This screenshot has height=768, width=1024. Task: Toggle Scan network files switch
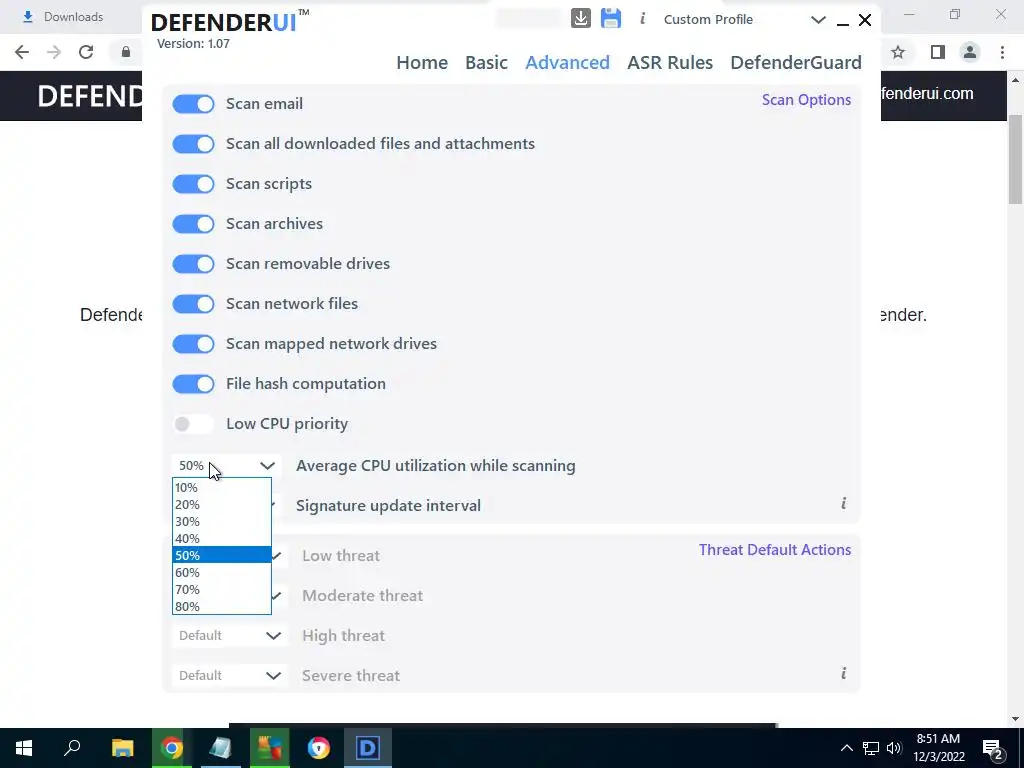click(193, 304)
